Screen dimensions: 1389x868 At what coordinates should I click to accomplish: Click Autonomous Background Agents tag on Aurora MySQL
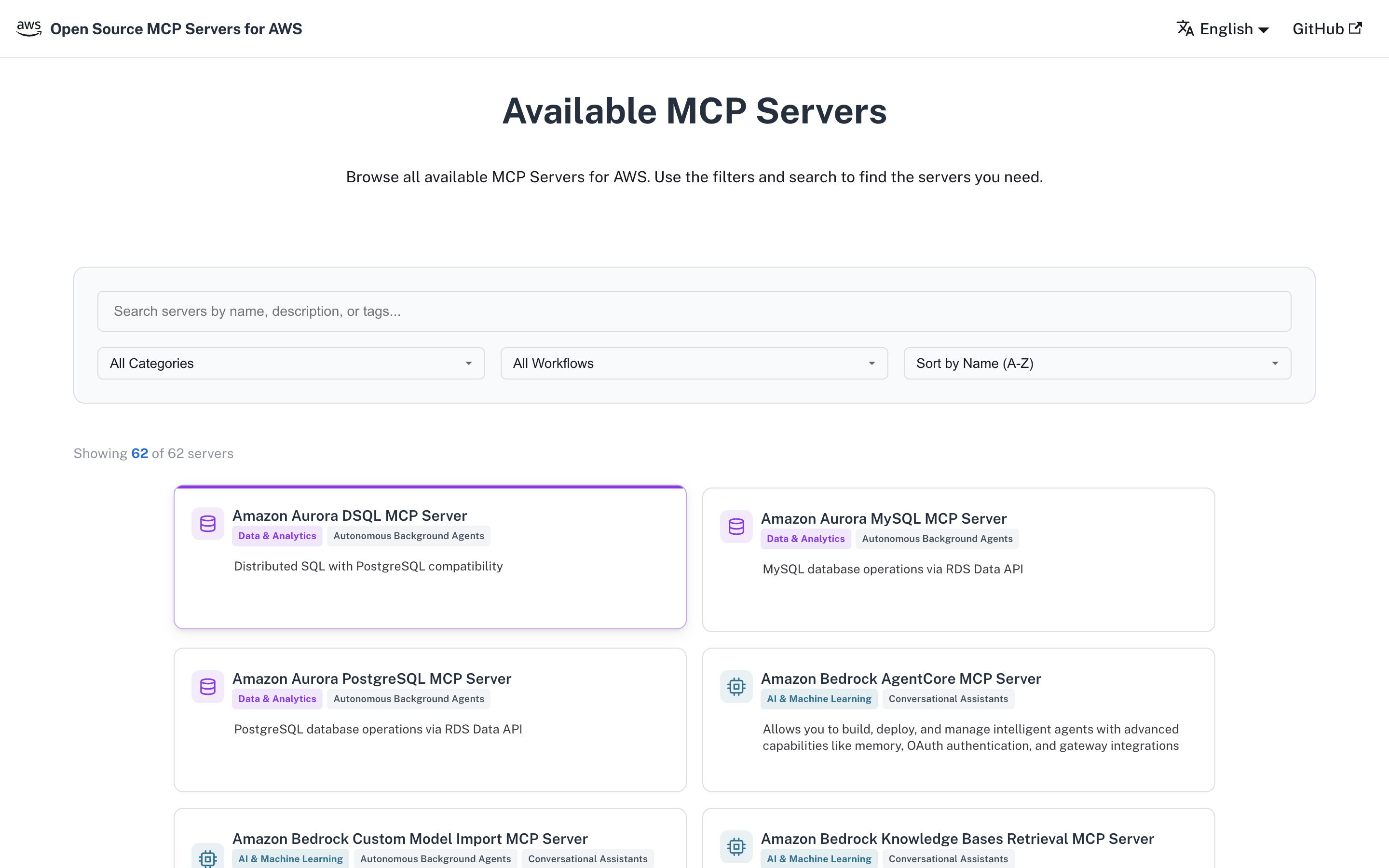coord(937,539)
